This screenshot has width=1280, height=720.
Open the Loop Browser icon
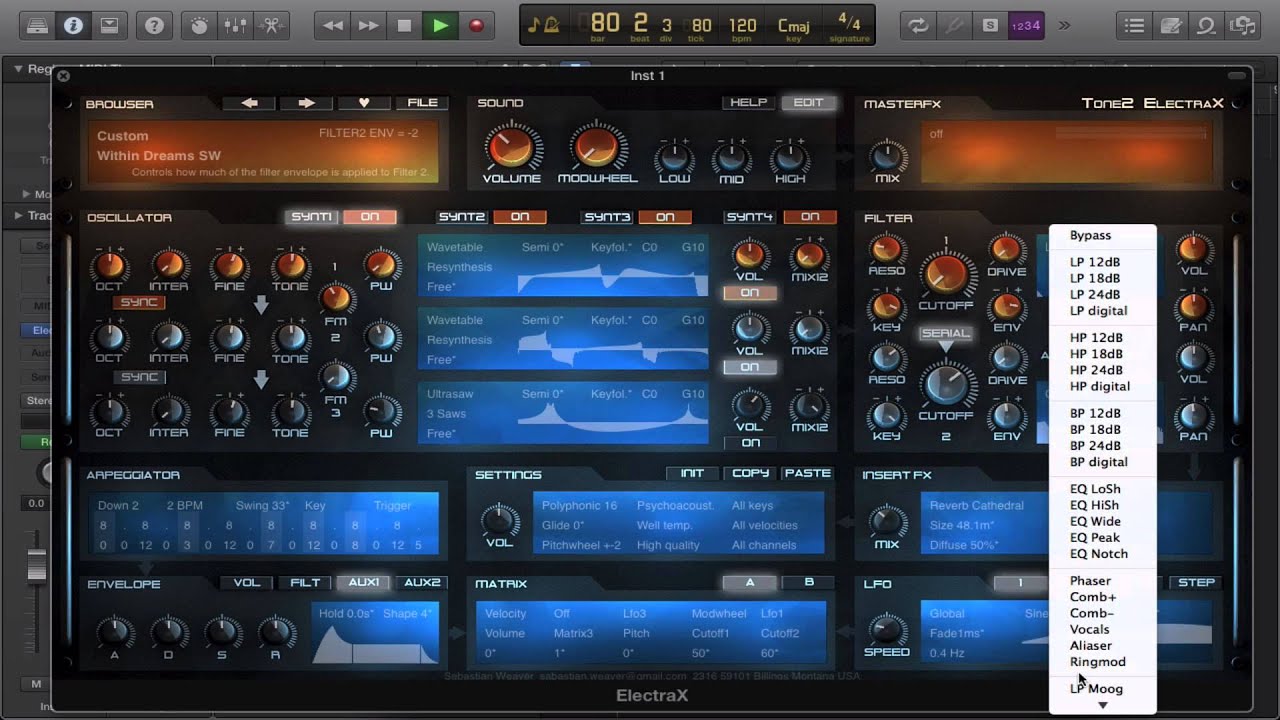pos(1206,26)
